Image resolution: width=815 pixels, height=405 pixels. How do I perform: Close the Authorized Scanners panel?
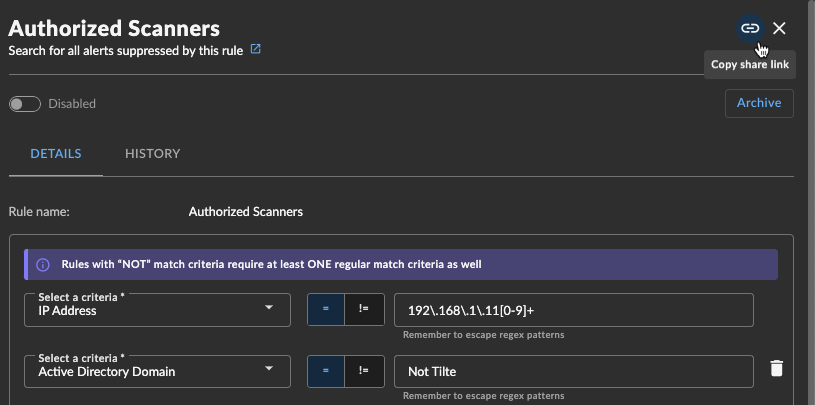[x=779, y=28]
